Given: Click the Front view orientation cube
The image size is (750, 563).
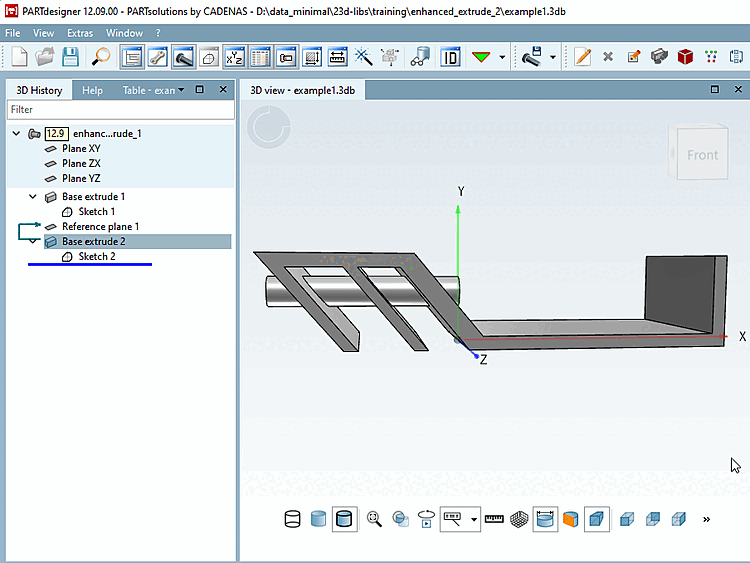Looking at the screenshot, I should click(x=701, y=155).
